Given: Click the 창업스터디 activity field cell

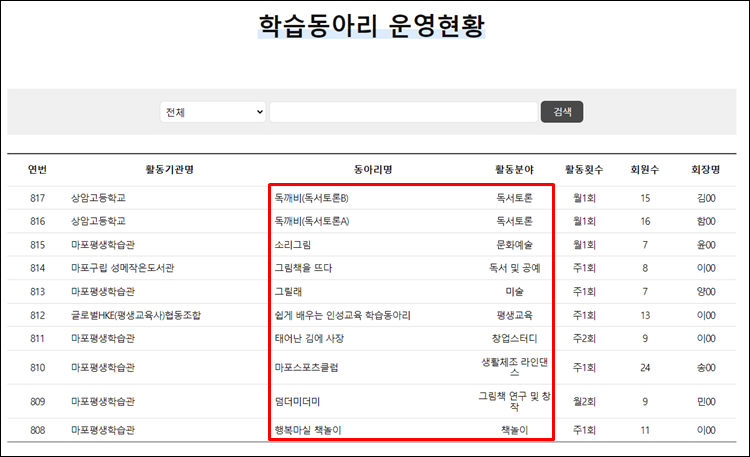Looking at the screenshot, I should pos(514,338).
